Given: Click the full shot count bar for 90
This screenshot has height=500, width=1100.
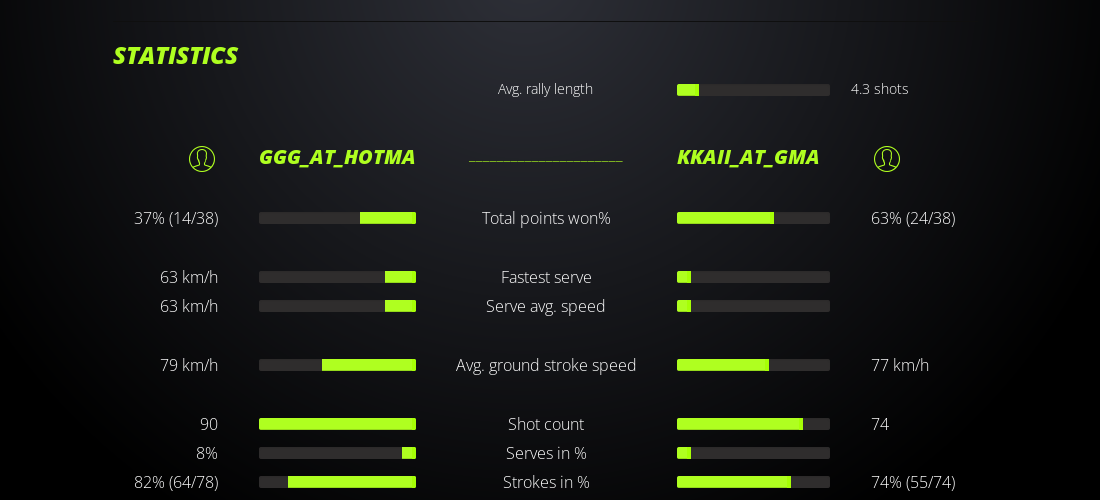Looking at the screenshot, I should (x=337, y=424).
